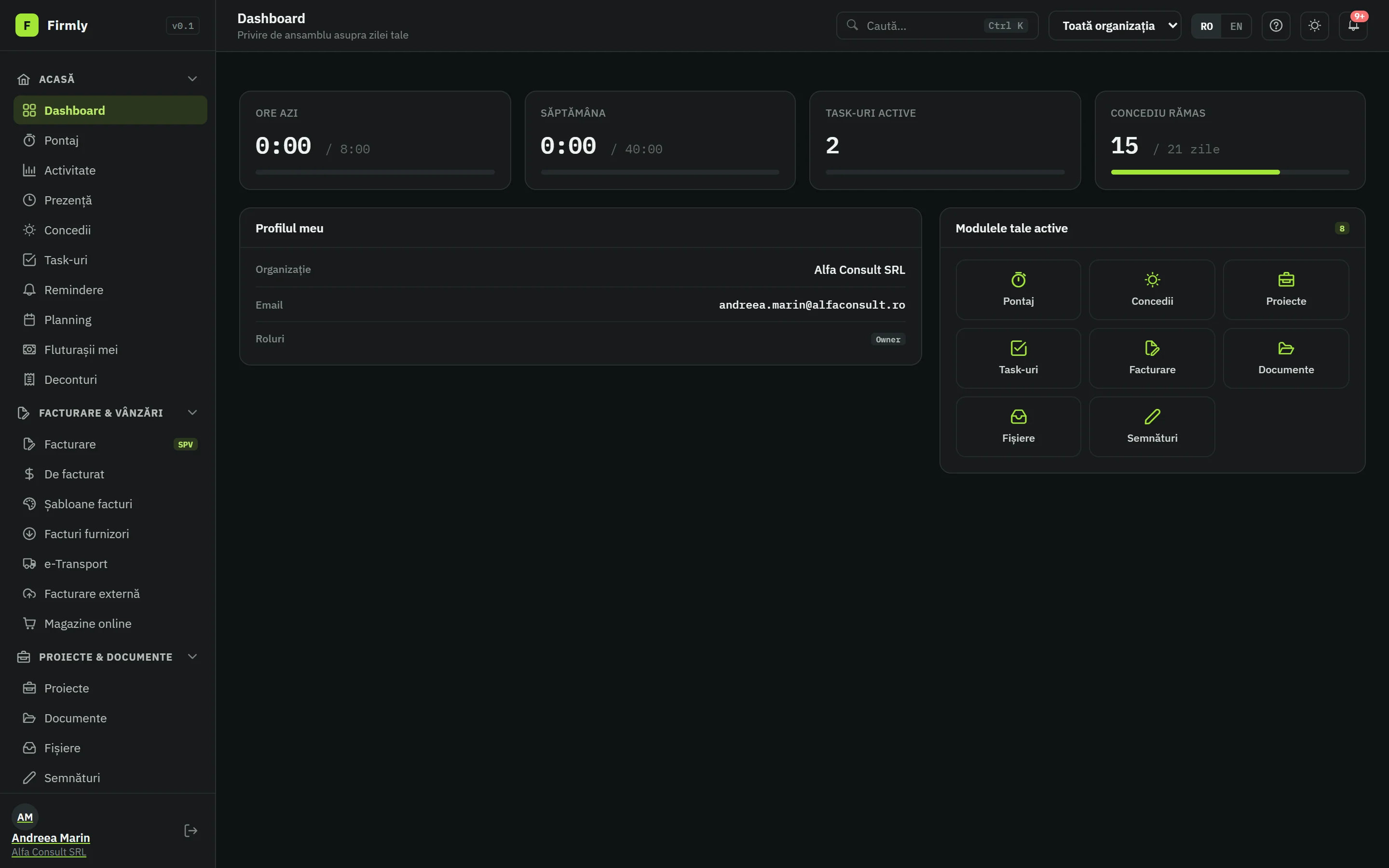Open the Concedii module card
Image resolution: width=1389 pixels, height=868 pixels.
click(x=1152, y=290)
